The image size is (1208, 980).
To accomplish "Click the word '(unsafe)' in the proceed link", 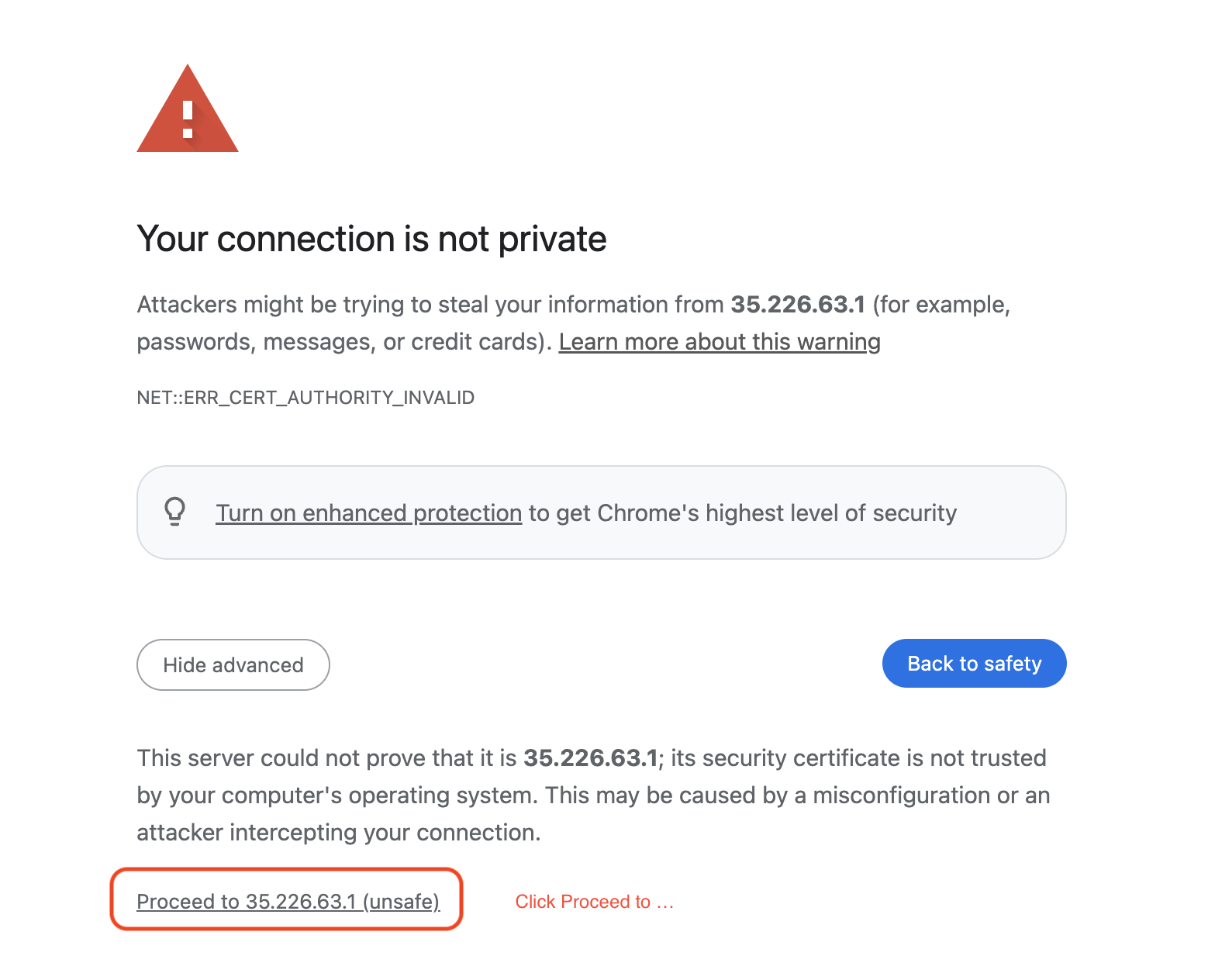I will click(401, 902).
